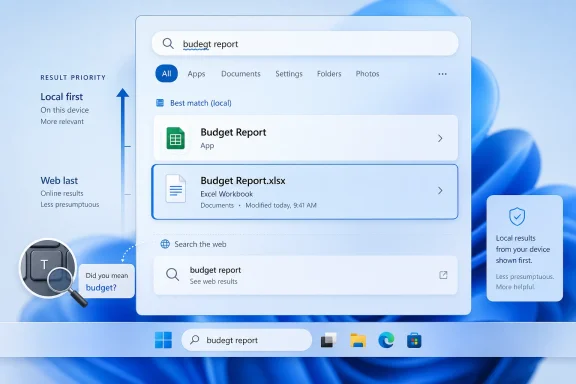Switch to the Photos filter tab

pyautogui.click(x=367, y=74)
